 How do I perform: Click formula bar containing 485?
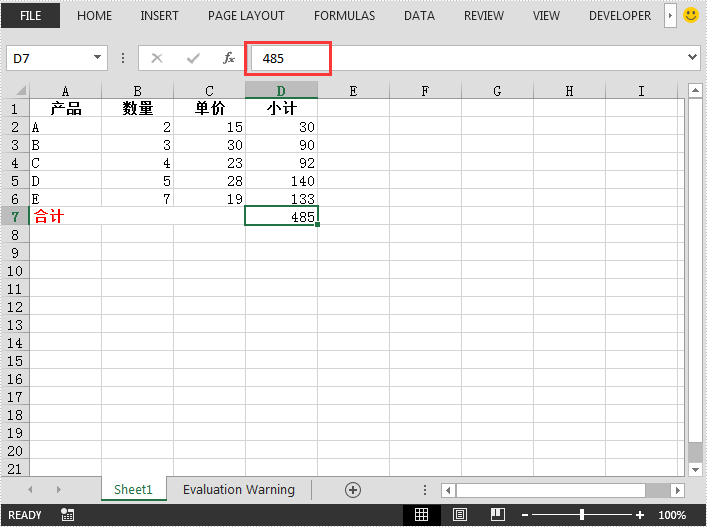pyautogui.click(x=467, y=58)
